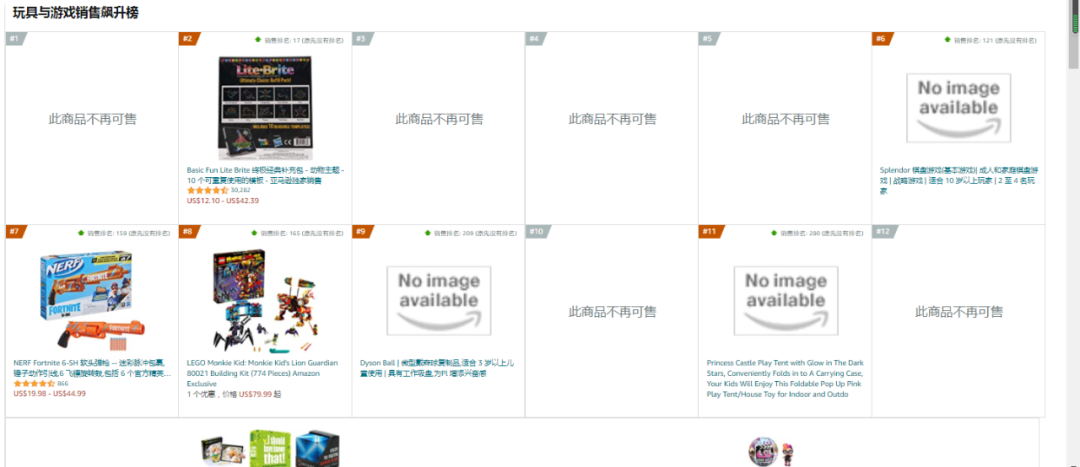The image size is (1080, 467).
Task: Open the NERF Fortnite 6-SH title link
Action: click(x=92, y=368)
